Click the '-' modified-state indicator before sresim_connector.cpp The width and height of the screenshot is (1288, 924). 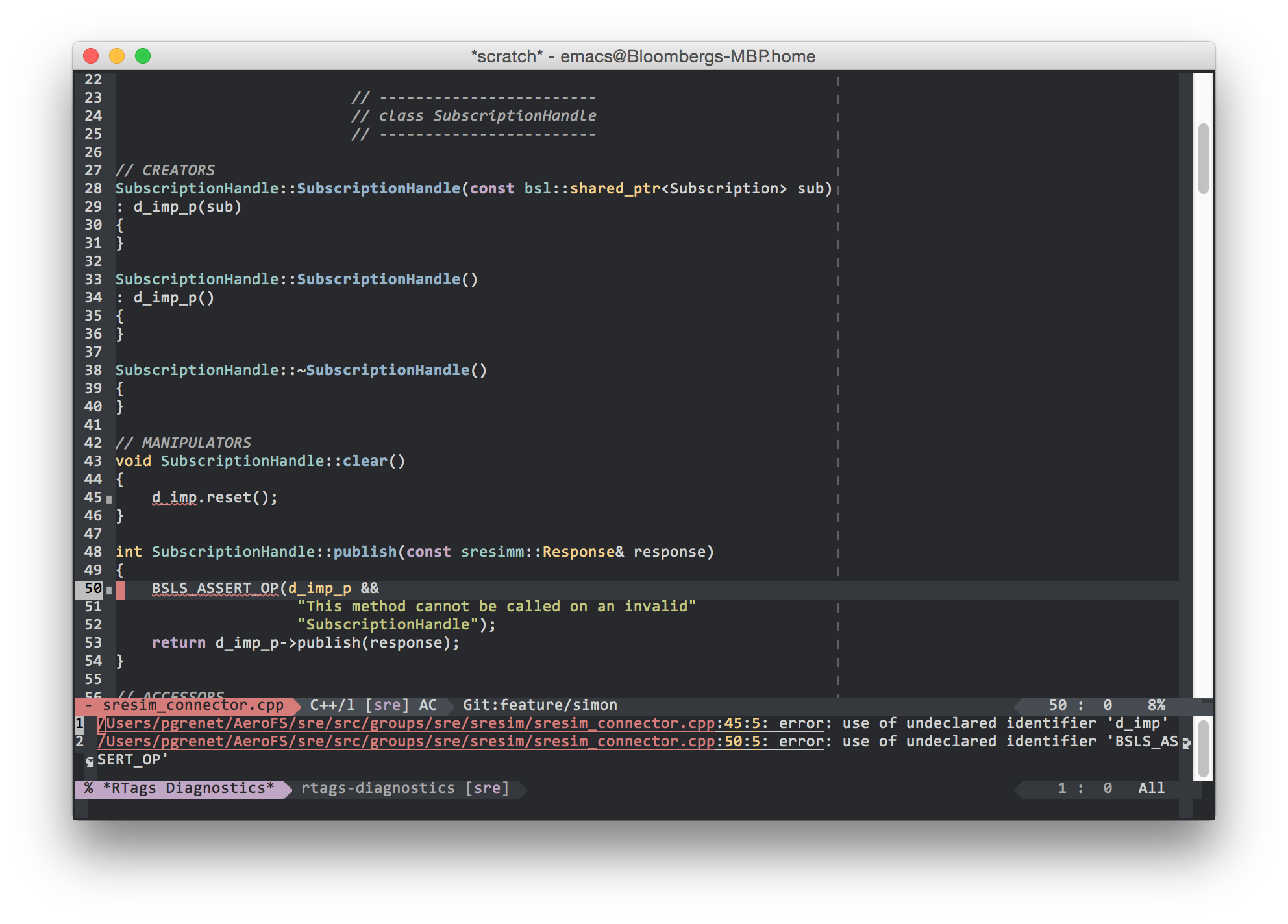89,705
